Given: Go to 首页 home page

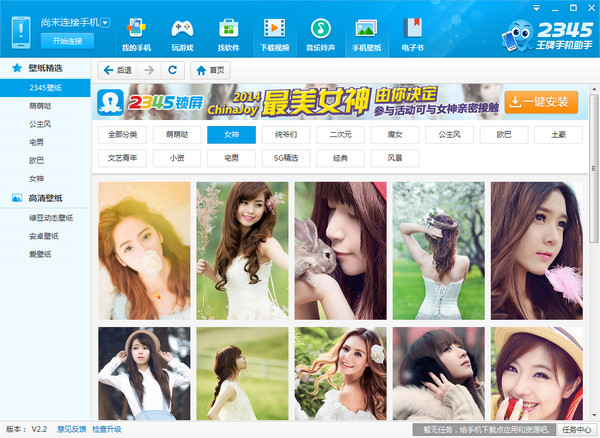Looking at the screenshot, I should point(210,70).
